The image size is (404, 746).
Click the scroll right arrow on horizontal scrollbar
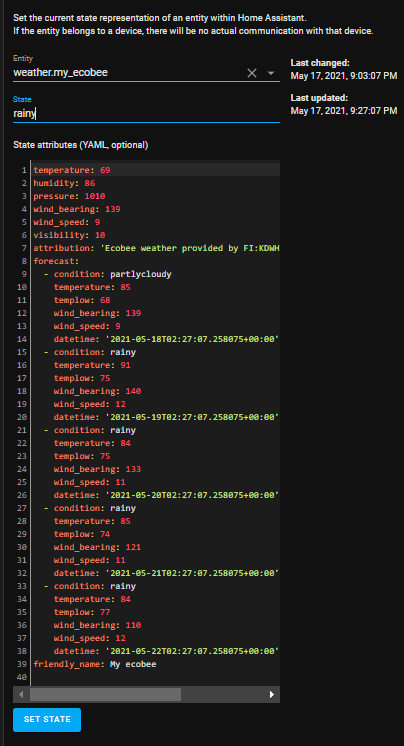272,694
